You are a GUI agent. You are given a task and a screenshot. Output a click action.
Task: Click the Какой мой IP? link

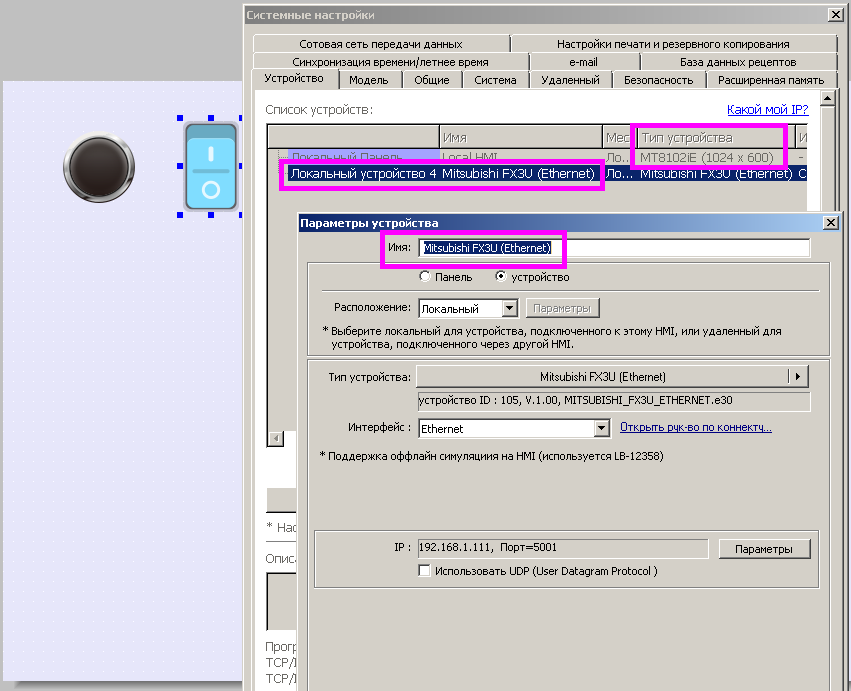[x=767, y=110]
